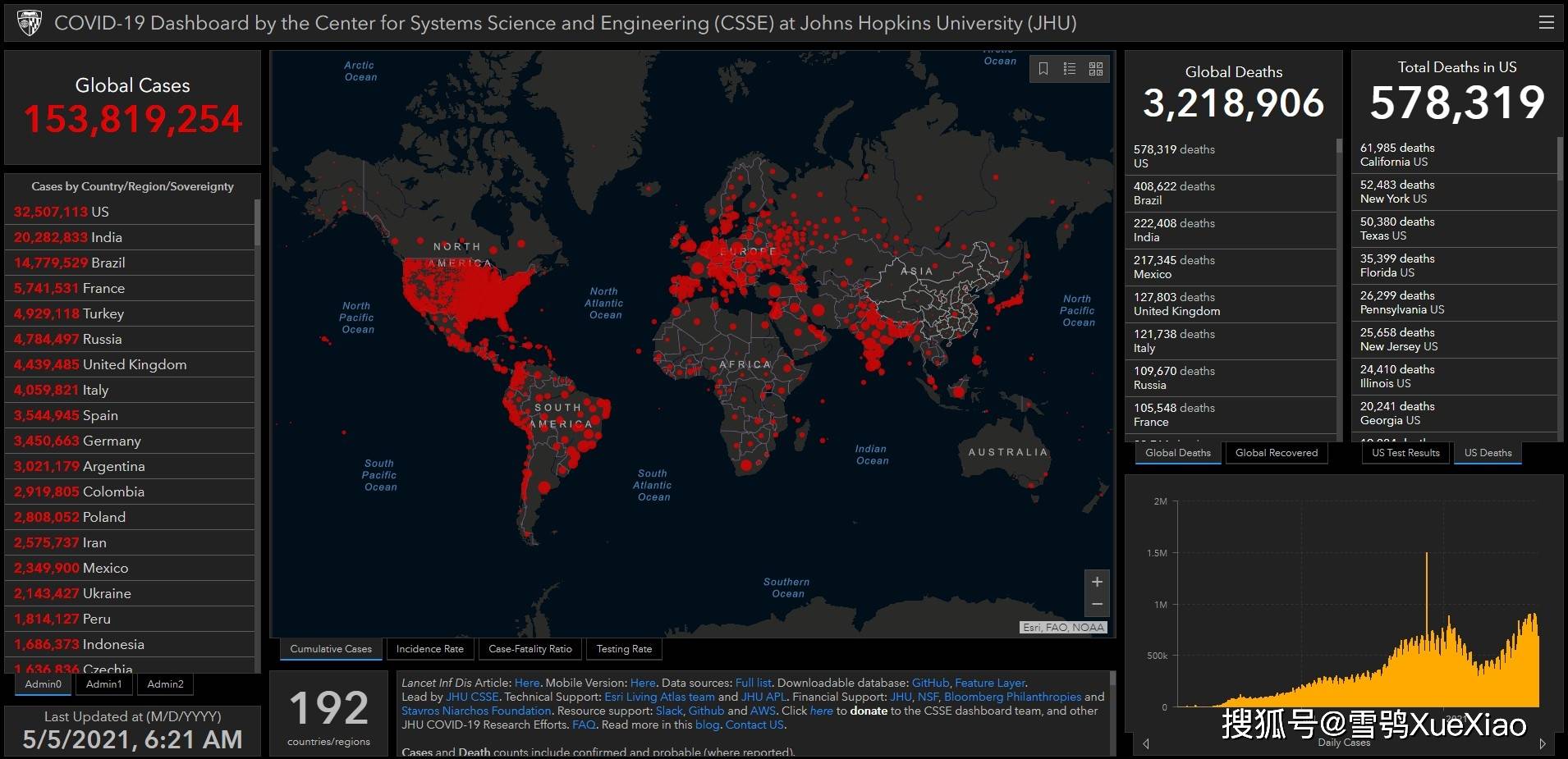This screenshot has width=1568, height=759.
Task: Open the Global Recovered tab
Action: (x=1277, y=453)
